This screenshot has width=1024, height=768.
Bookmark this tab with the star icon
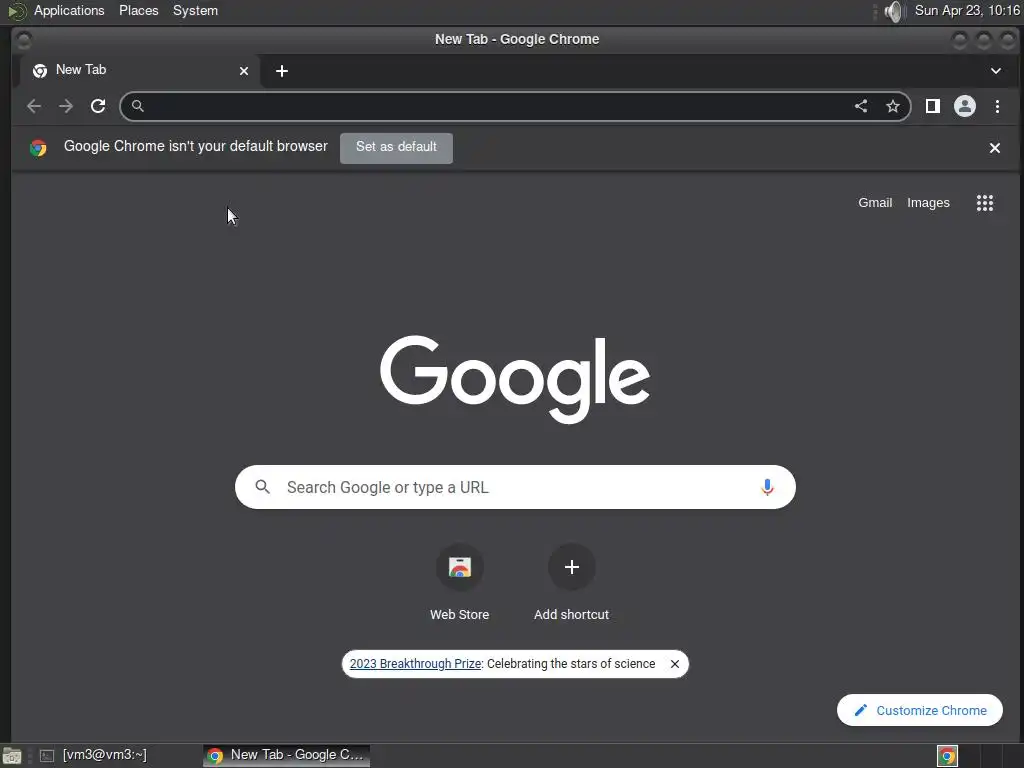pos(893,106)
